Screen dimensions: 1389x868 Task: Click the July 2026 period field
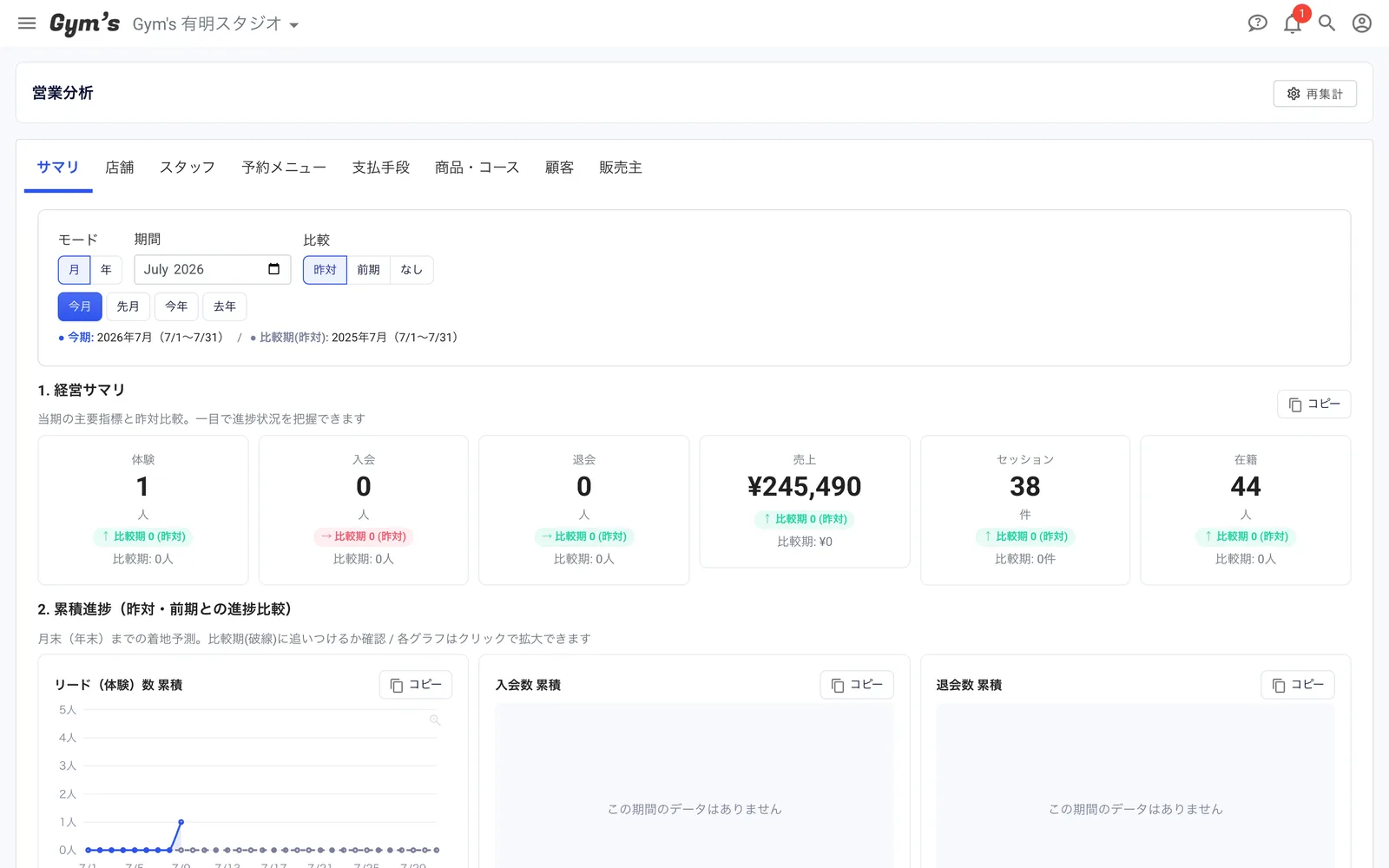tap(212, 270)
